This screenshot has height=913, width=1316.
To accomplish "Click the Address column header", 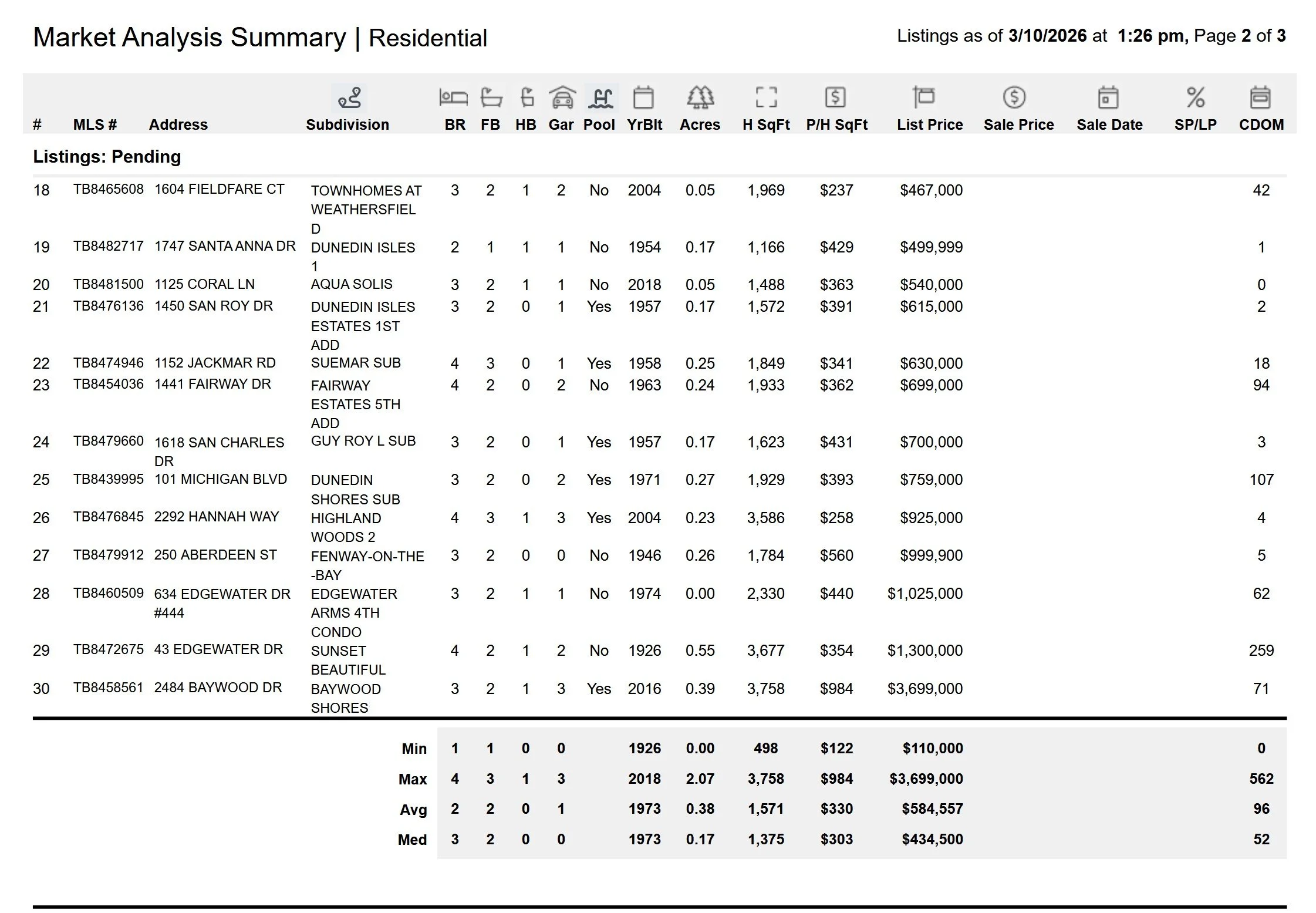I will pyautogui.click(x=178, y=124).
